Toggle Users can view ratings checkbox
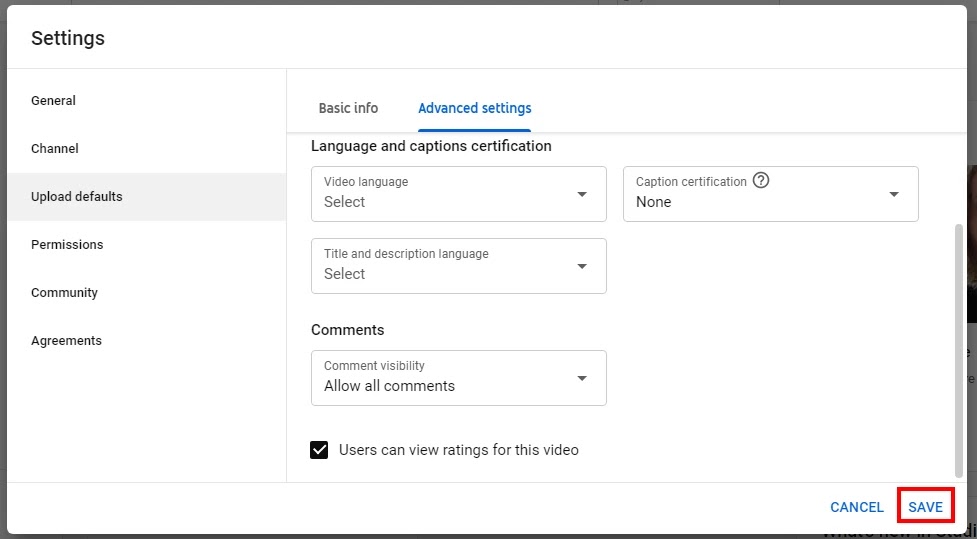This screenshot has height=539, width=977. coord(320,450)
